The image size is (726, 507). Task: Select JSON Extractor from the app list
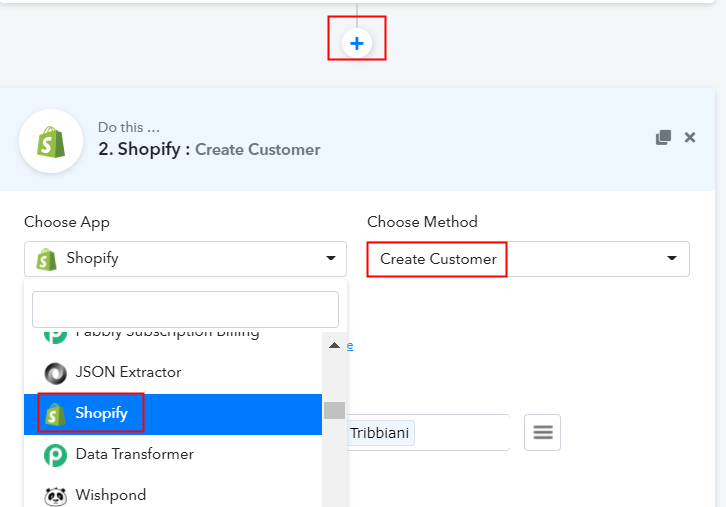(173, 373)
